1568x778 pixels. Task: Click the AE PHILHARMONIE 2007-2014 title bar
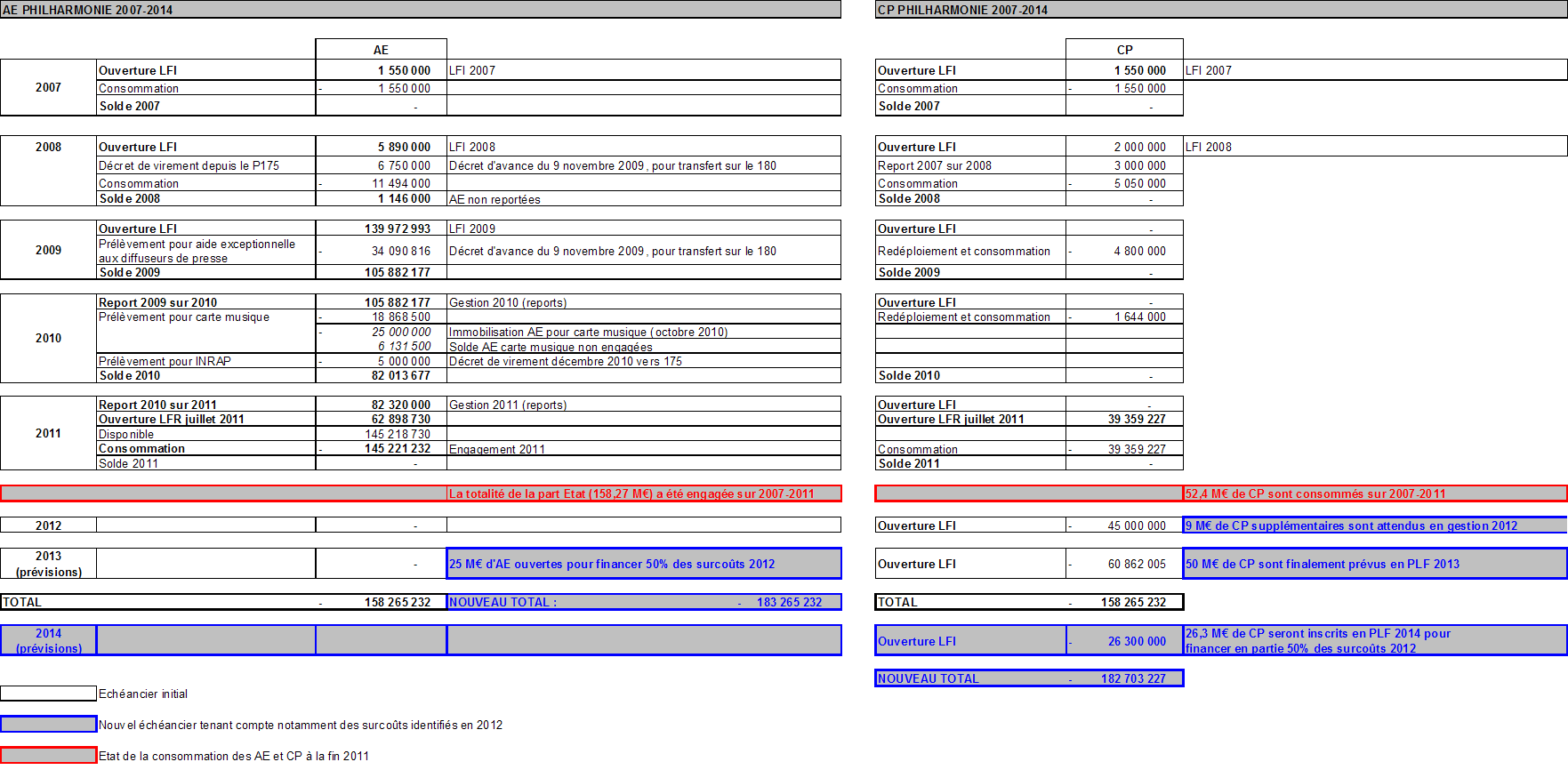click(x=420, y=10)
